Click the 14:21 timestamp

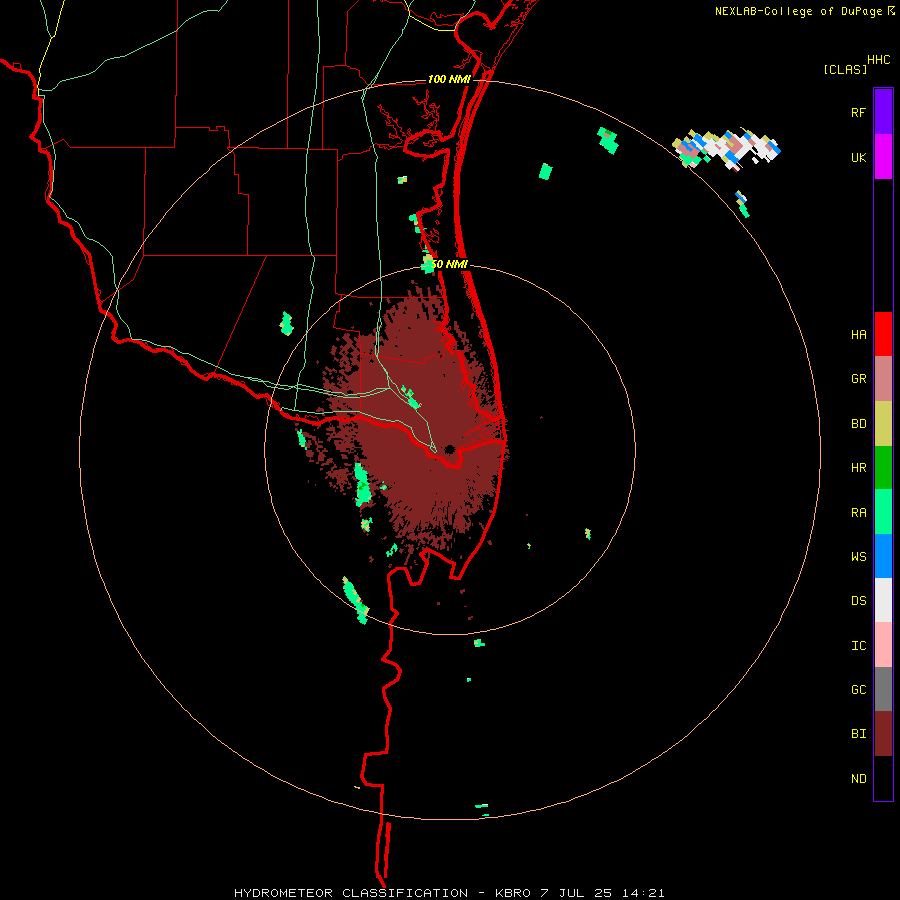[x=643, y=893]
